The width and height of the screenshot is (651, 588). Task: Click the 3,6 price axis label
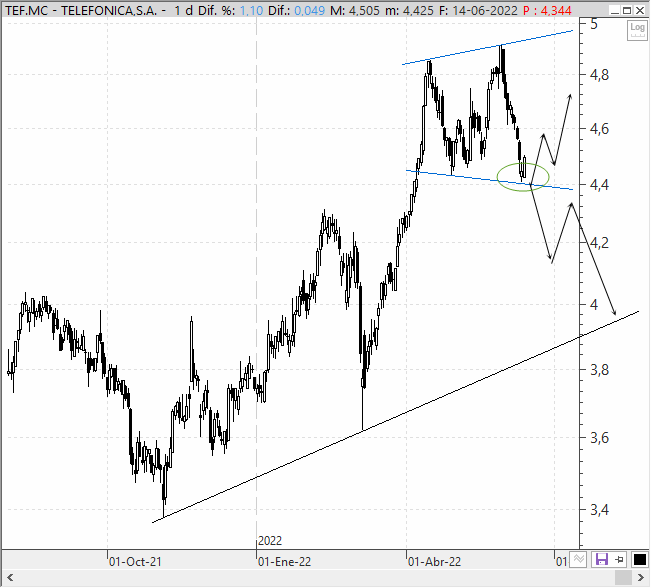(x=600, y=437)
